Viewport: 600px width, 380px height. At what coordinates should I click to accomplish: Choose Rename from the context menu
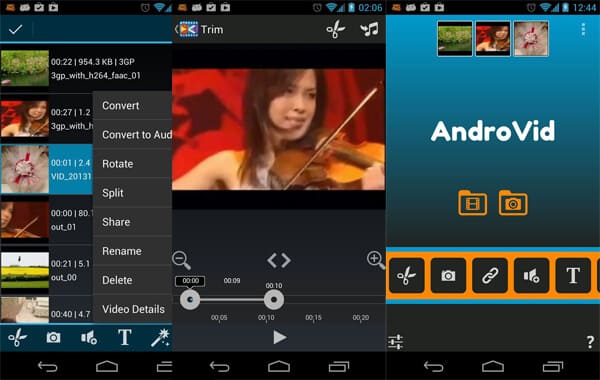pyautogui.click(x=132, y=251)
